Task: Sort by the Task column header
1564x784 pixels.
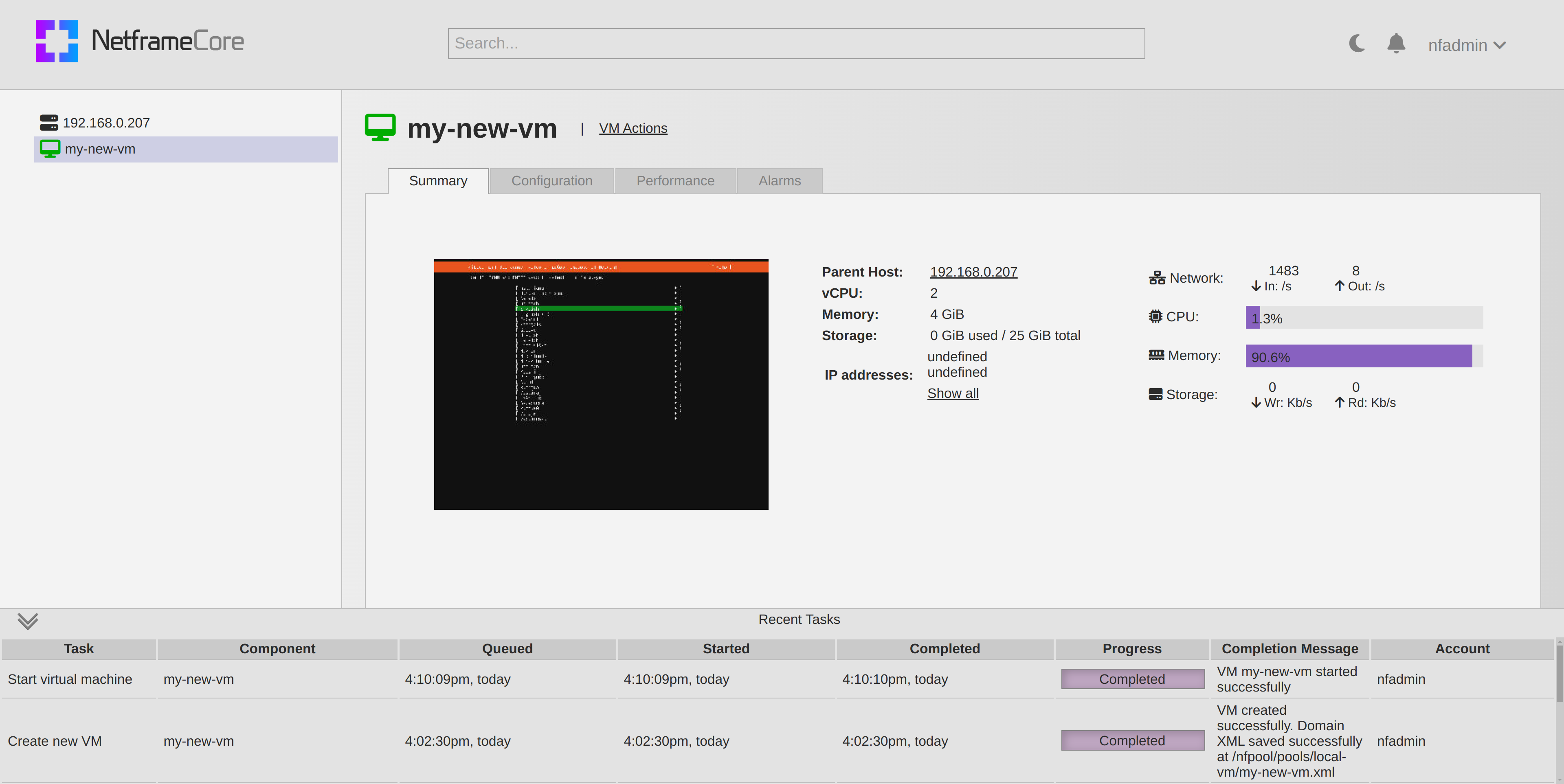Action: click(x=79, y=649)
